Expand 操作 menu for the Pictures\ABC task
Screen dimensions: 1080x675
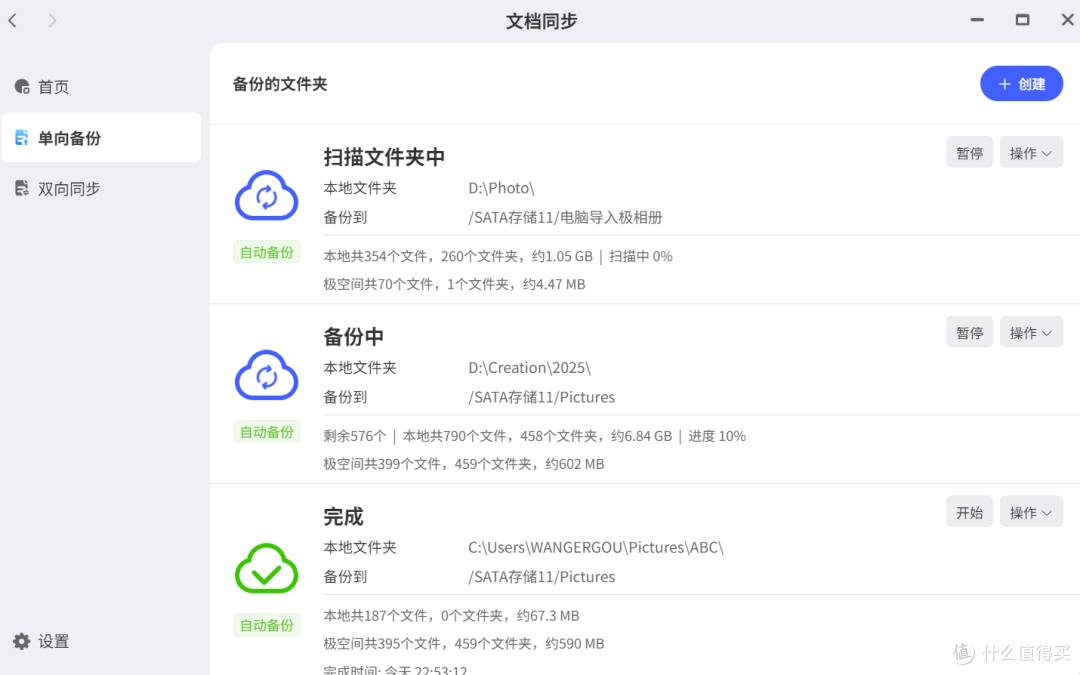coord(1031,512)
